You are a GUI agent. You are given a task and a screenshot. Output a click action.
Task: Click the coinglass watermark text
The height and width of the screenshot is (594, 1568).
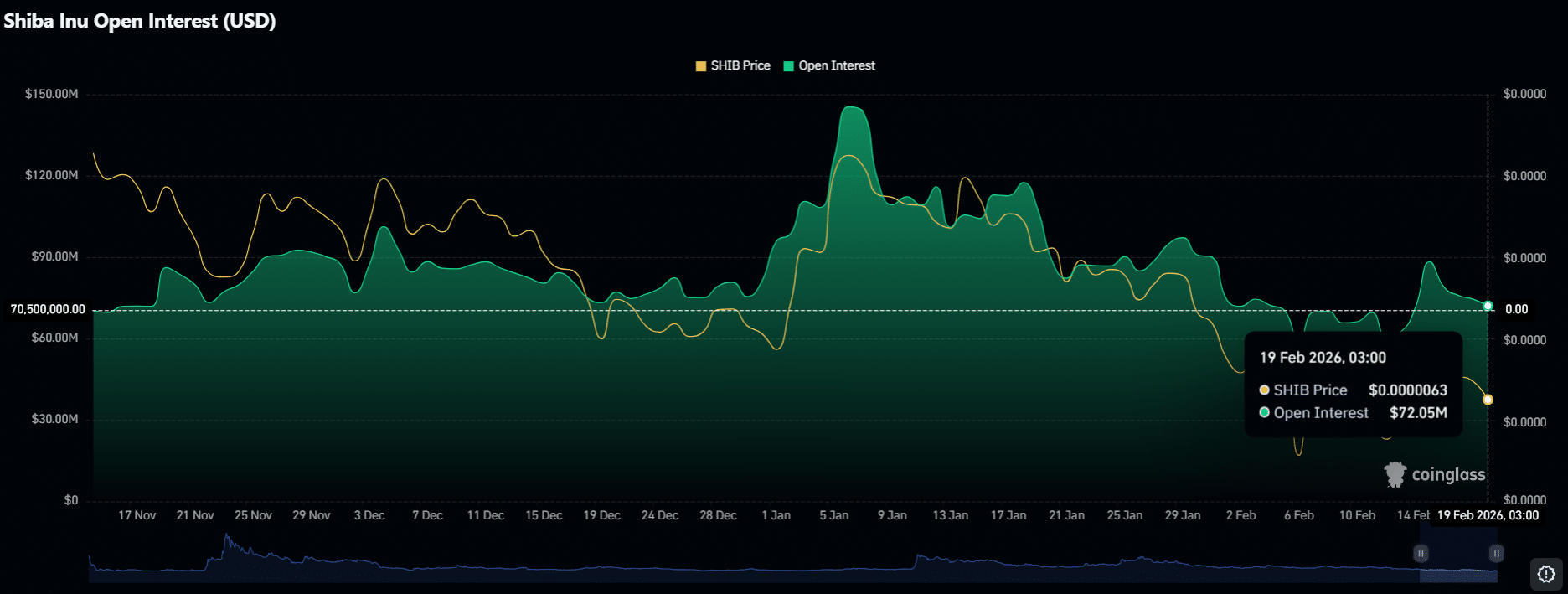1447,474
